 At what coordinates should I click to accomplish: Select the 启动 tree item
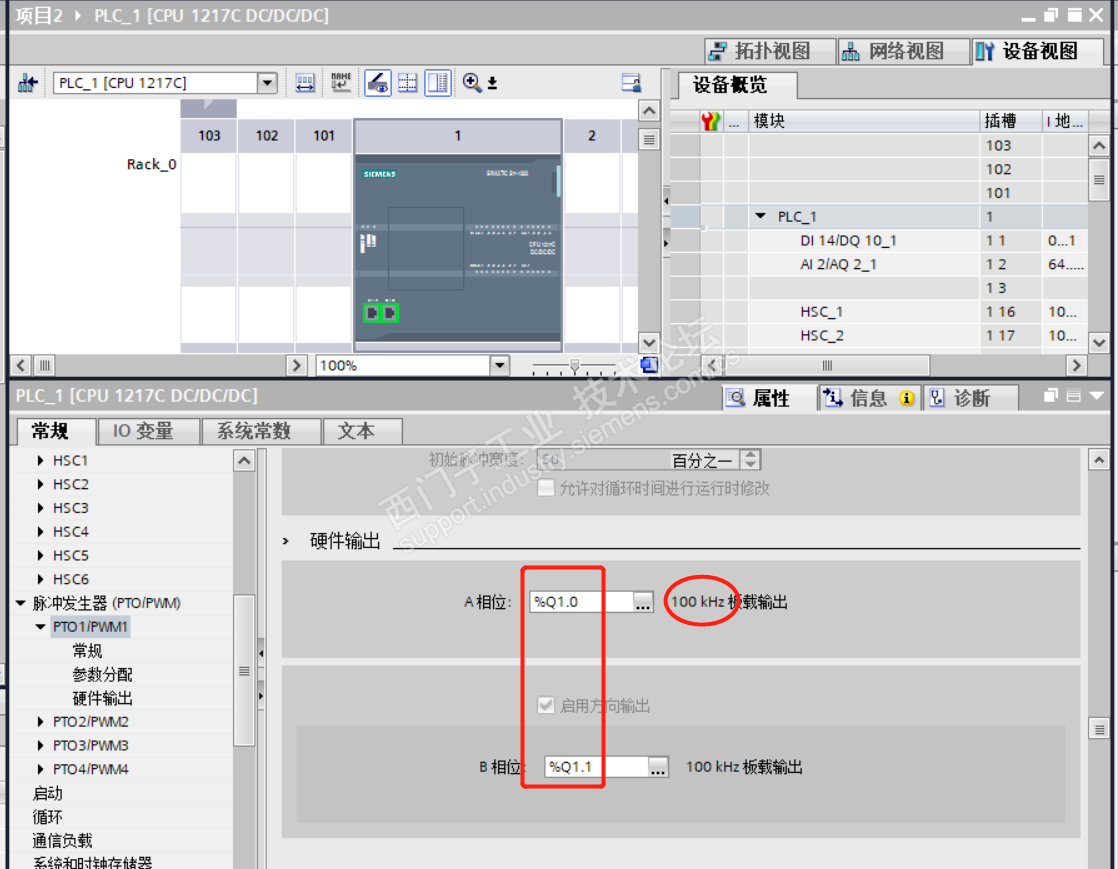[x=48, y=793]
